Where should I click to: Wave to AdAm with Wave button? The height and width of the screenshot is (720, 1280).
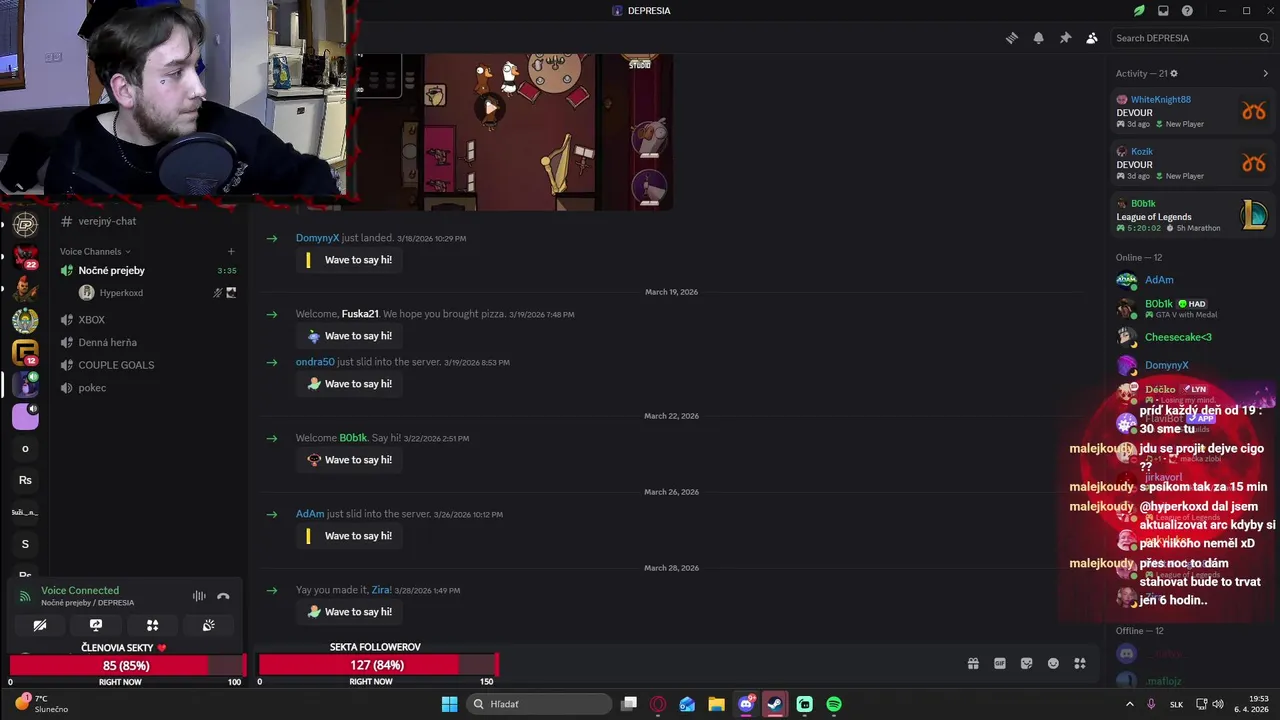pos(349,536)
